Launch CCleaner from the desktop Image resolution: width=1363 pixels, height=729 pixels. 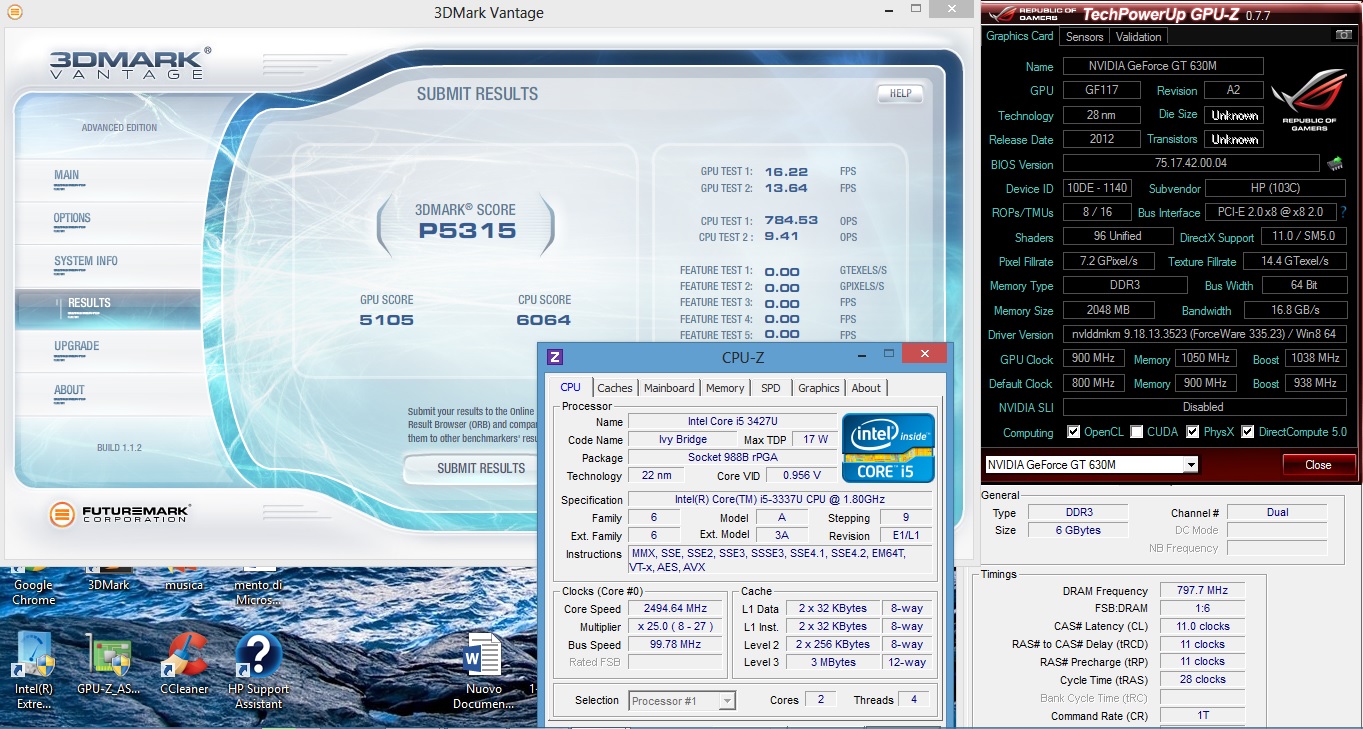tap(184, 664)
